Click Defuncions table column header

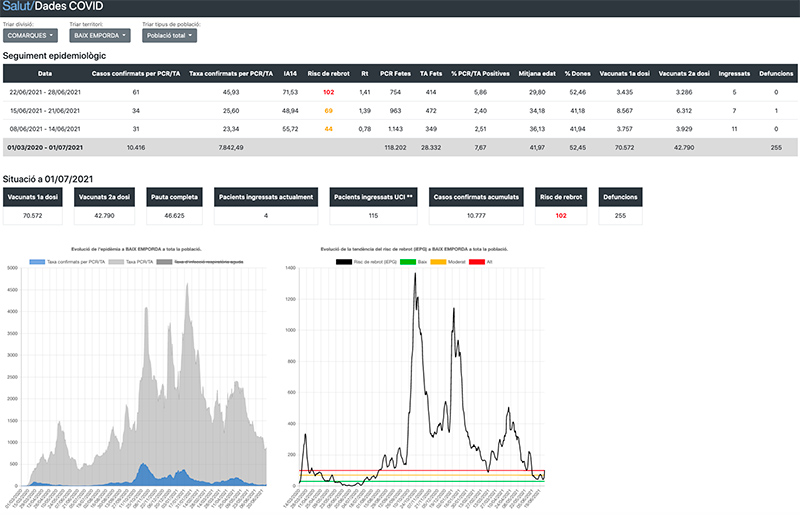776,73
